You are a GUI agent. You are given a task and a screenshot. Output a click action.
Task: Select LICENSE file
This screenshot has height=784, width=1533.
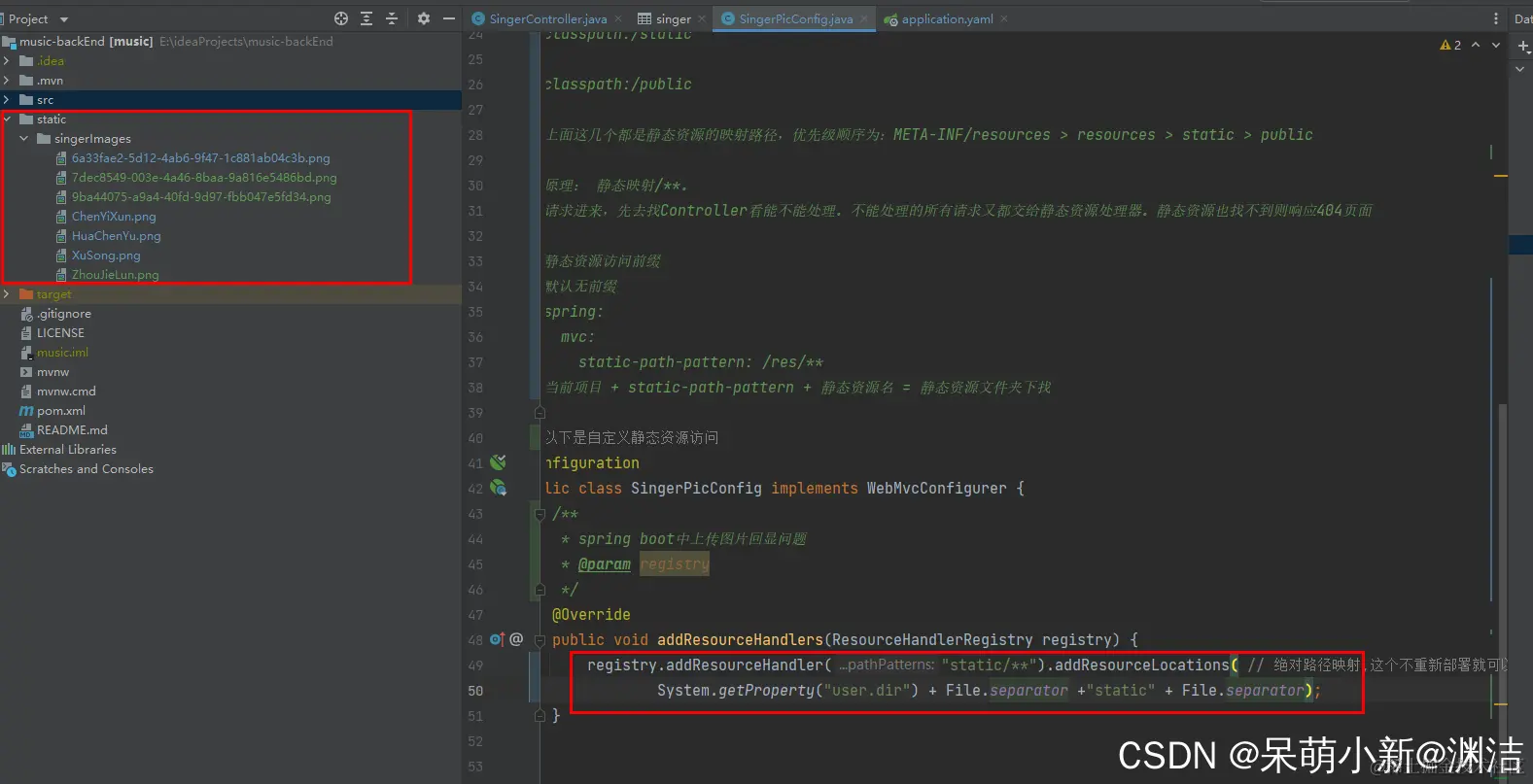[60, 332]
